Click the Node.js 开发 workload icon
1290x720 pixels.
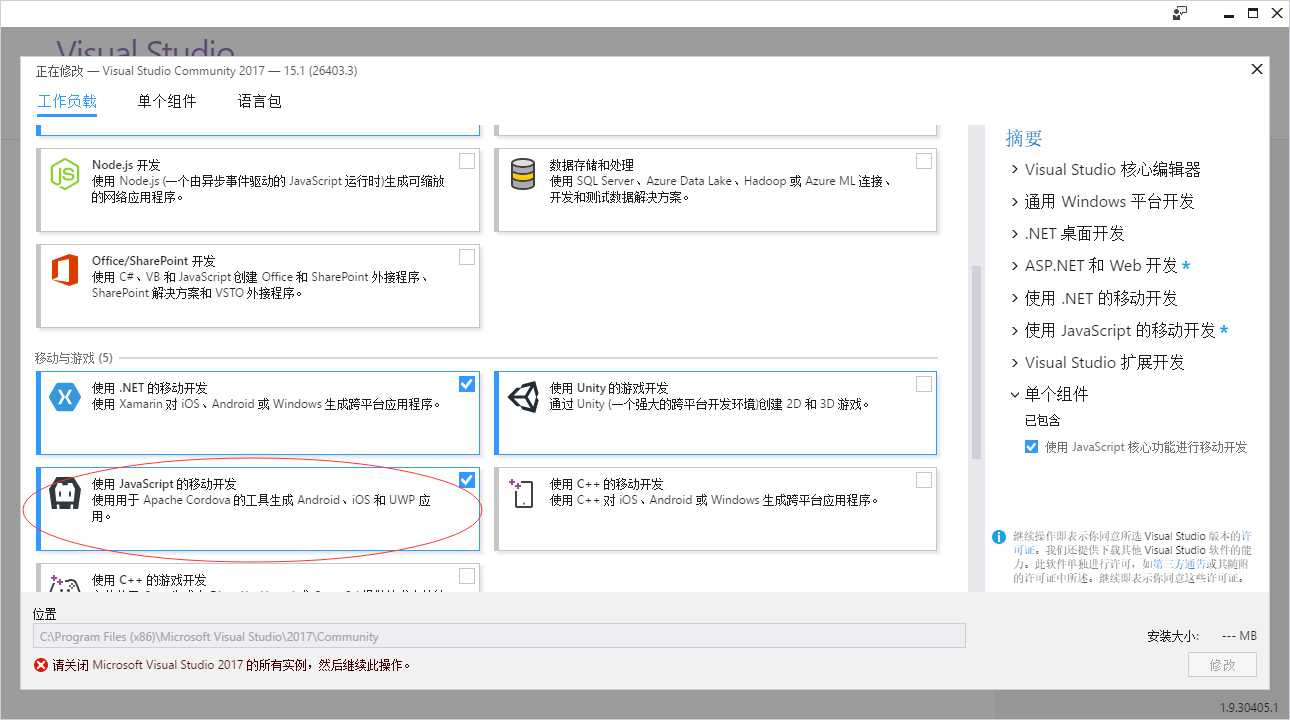65,174
